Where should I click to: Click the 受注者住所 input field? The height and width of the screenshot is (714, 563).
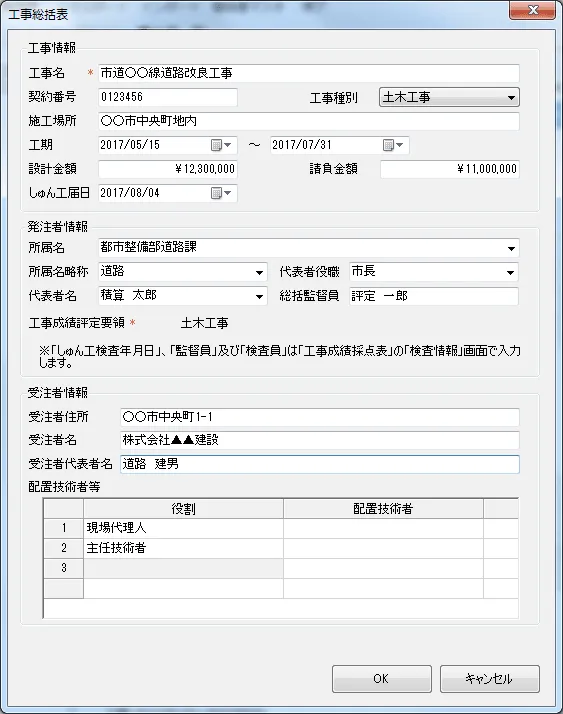320,417
